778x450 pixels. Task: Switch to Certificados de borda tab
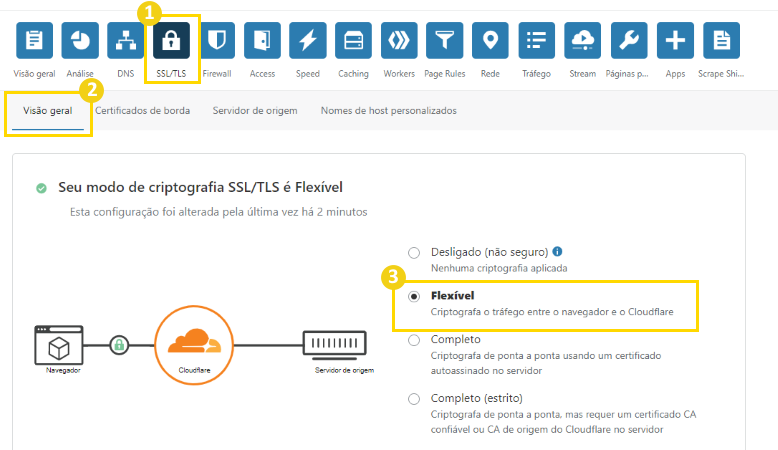click(x=142, y=111)
